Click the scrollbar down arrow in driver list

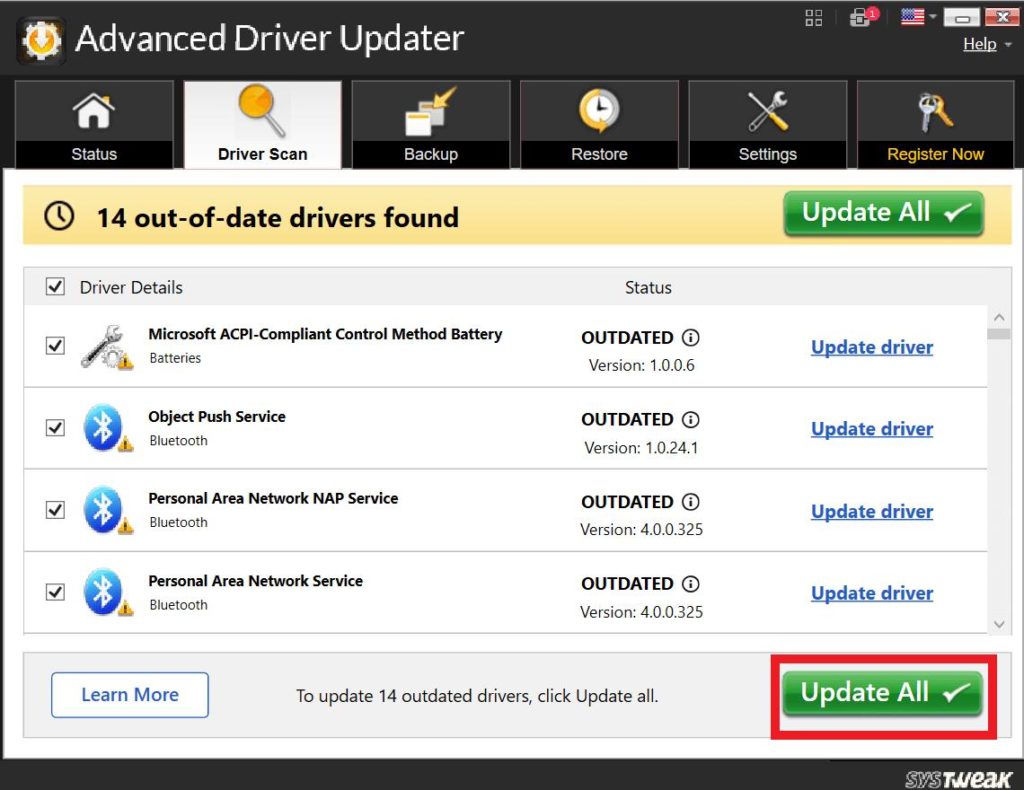coord(998,623)
